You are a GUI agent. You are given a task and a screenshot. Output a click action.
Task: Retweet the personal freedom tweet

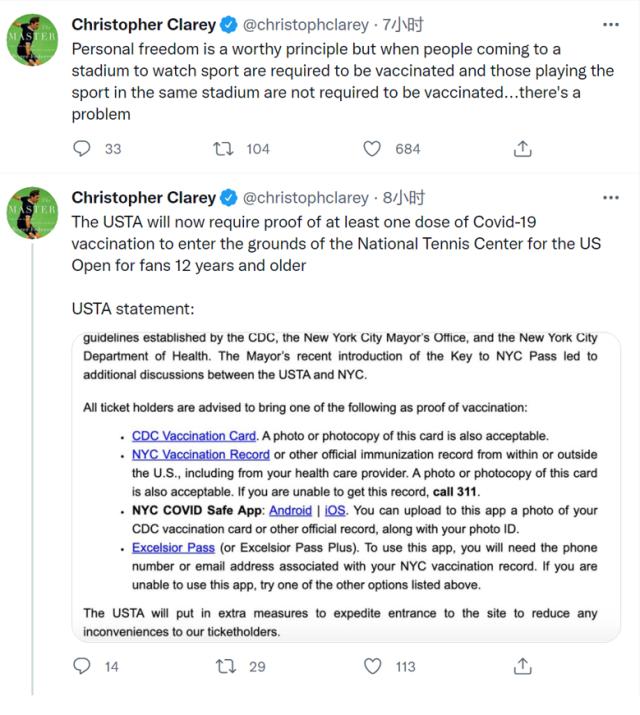pyautogui.click(x=226, y=149)
